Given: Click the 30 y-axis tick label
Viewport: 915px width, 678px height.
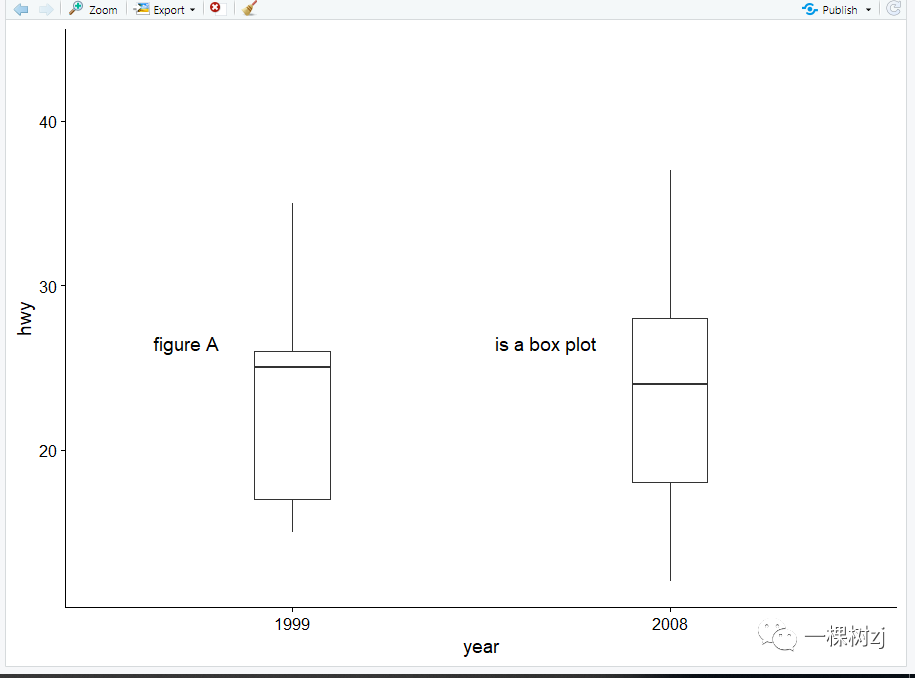Looking at the screenshot, I should pos(48,287).
